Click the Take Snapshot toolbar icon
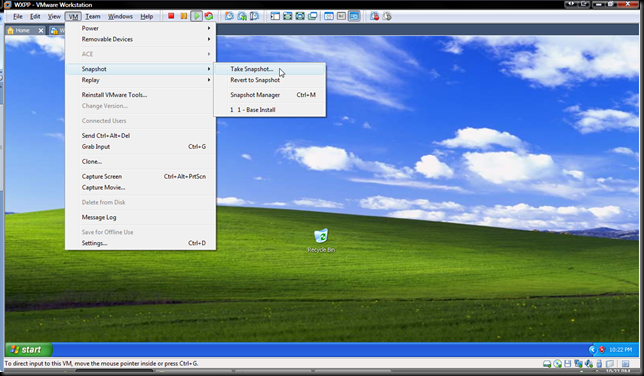The image size is (644, 376). [229, 16]
